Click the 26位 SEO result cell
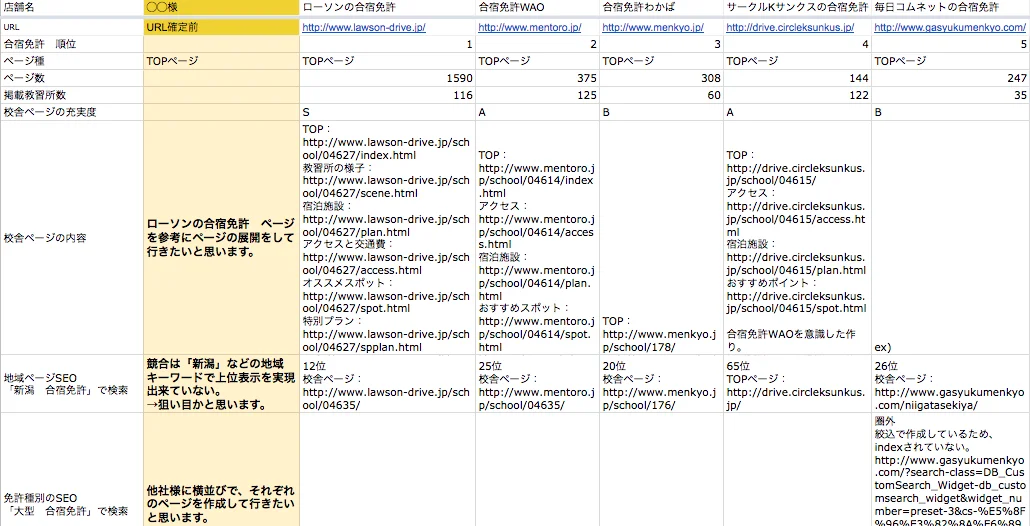 click(x=951, y=384)
